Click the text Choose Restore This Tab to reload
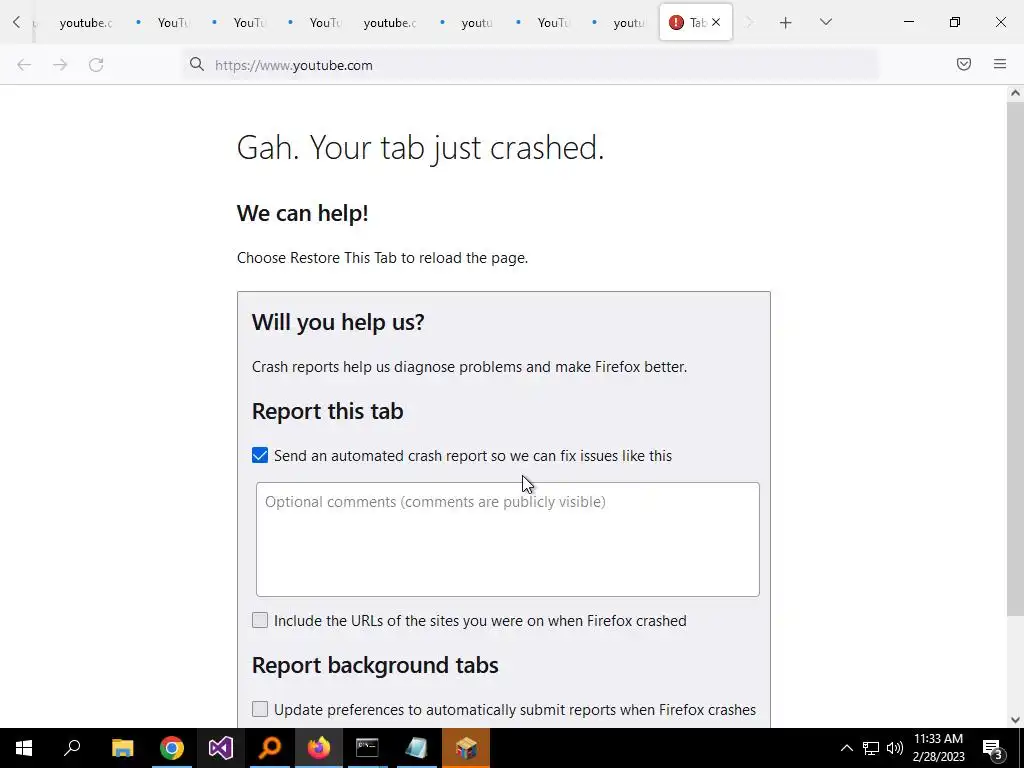 coord(382,258)
